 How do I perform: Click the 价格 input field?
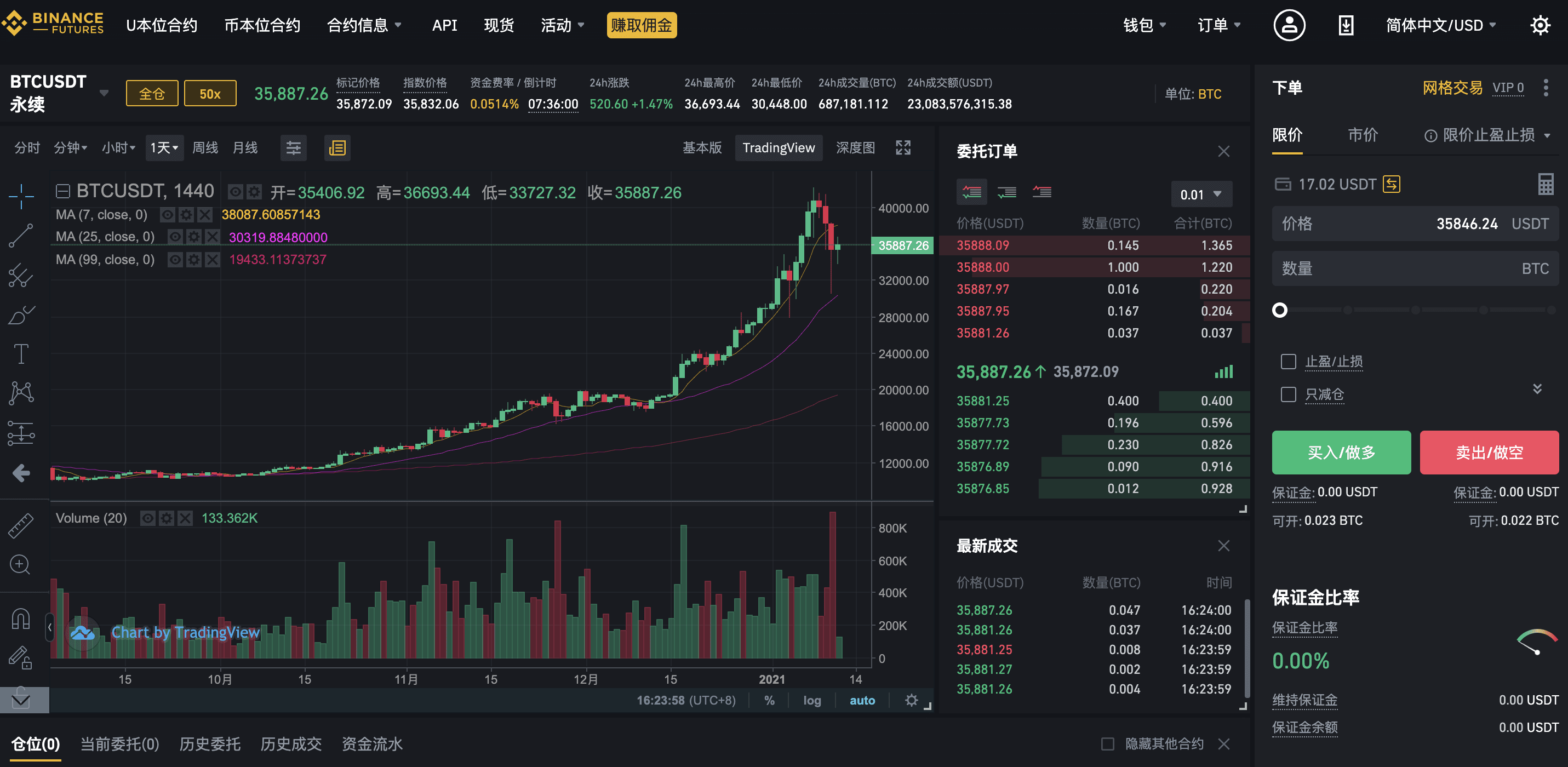point(1415,224)
